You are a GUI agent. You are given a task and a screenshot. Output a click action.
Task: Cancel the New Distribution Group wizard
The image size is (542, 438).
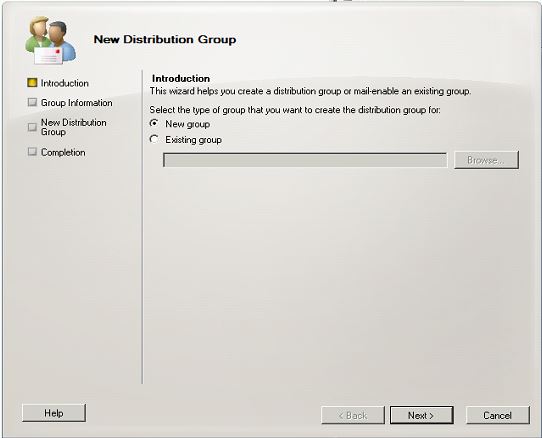[x=497, y=415]
